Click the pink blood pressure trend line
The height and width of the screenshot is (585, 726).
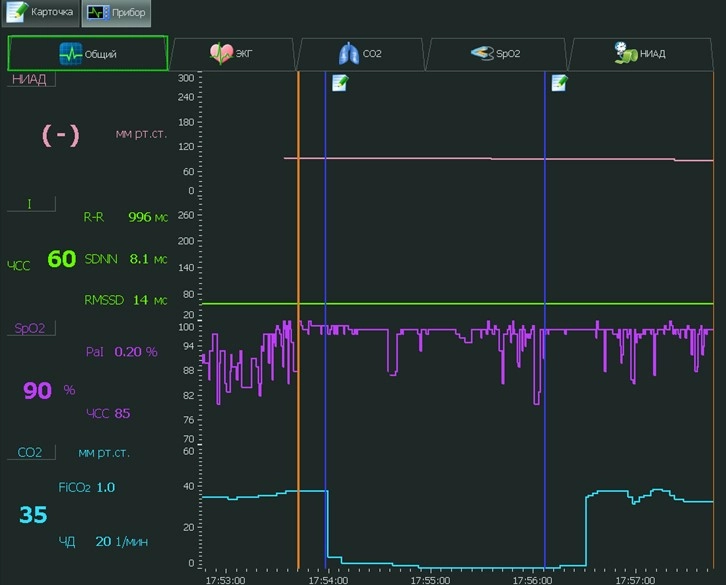[498, 159]
